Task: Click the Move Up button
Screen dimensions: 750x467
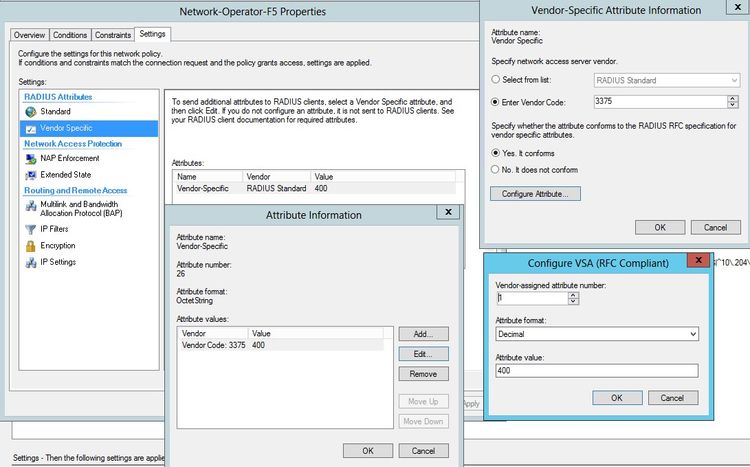Action: [423, 401]
